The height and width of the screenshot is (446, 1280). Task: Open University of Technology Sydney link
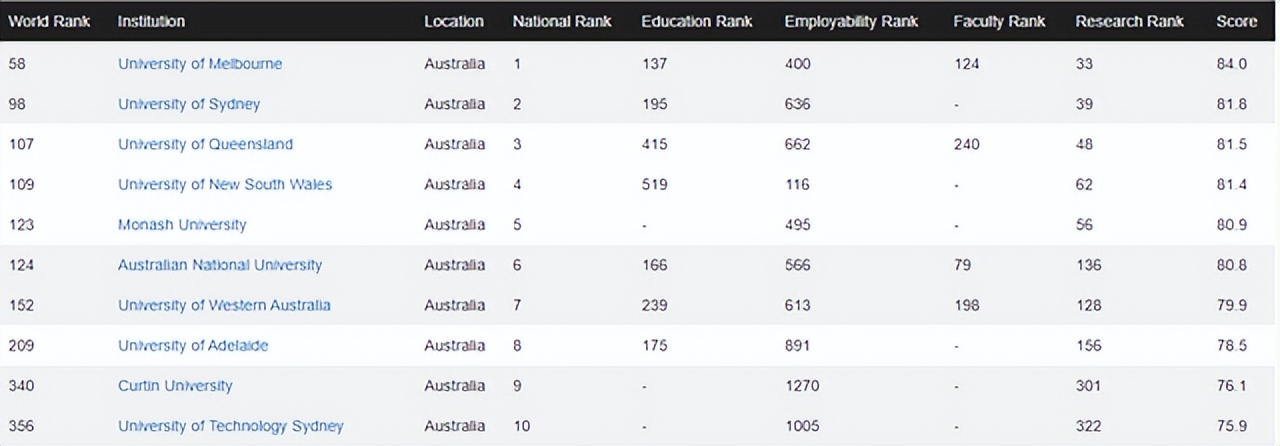tap(230, 426)
